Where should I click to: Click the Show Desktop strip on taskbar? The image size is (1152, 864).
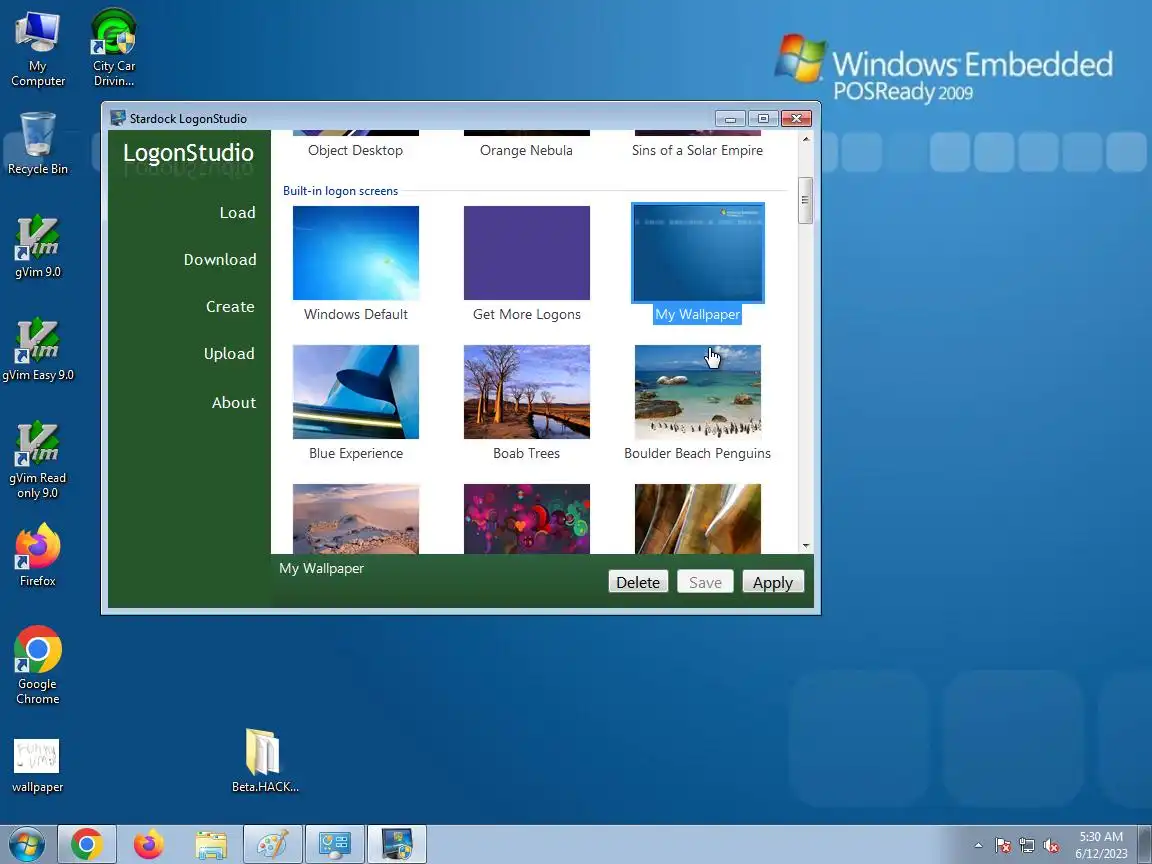1146,844
